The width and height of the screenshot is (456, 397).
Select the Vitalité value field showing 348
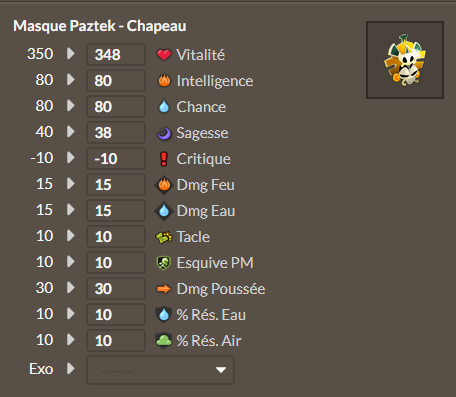tap(116, 54)
